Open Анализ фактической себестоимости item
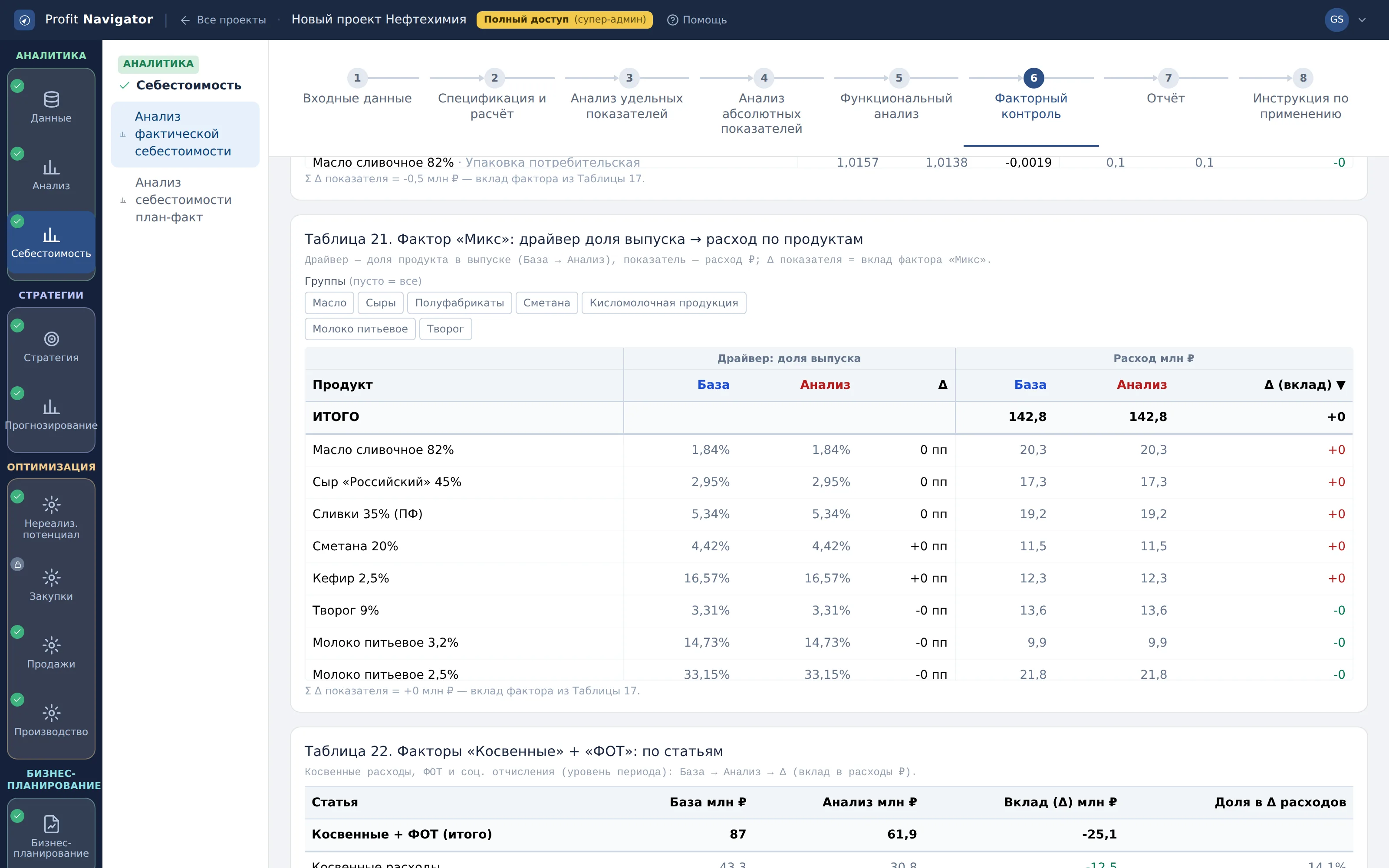 click(185, 135)
